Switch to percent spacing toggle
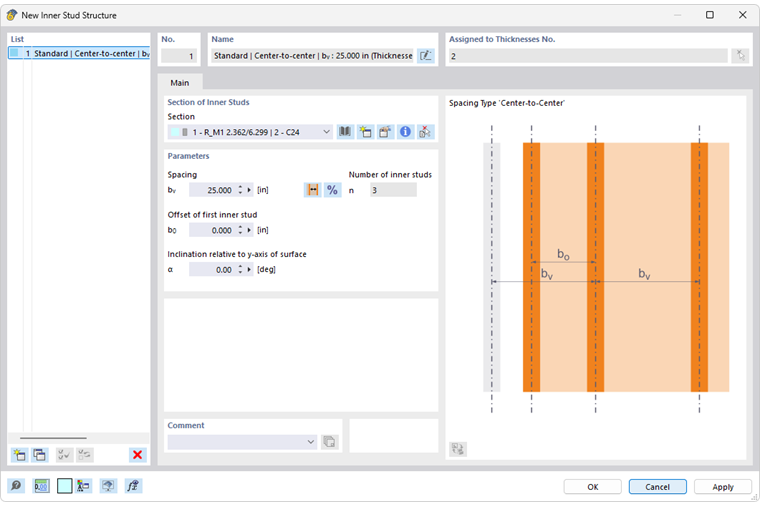This screenshot has width=760, height=507. coord(332,190)
